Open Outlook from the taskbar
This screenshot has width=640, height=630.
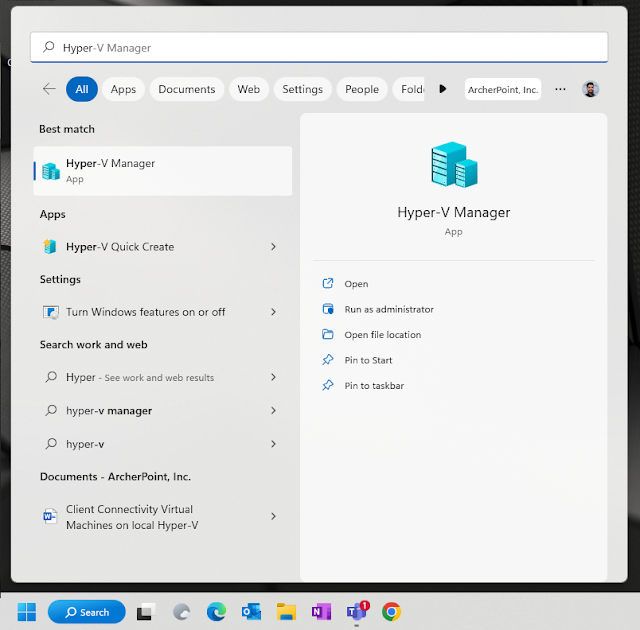(251, 612)
